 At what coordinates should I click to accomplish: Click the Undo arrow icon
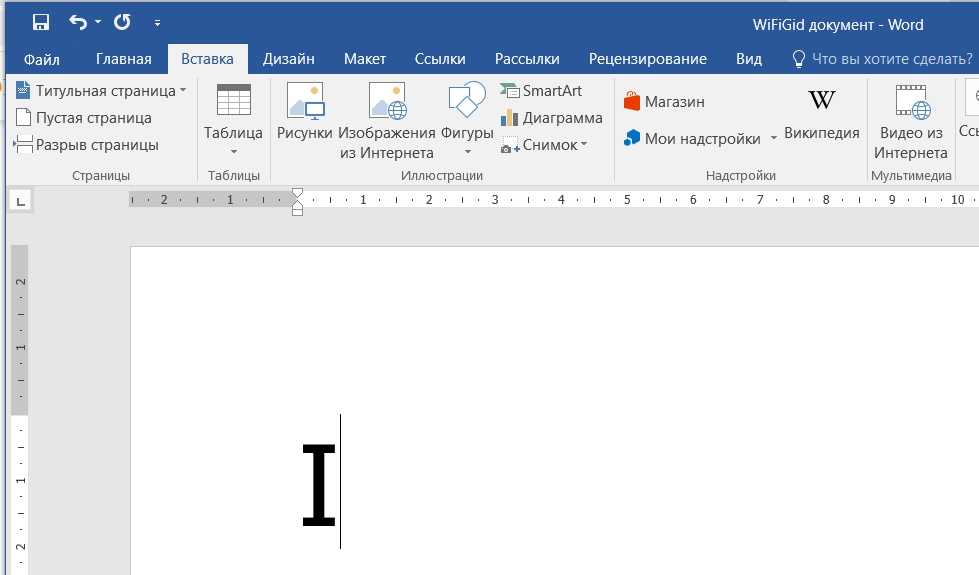(78, 22)
